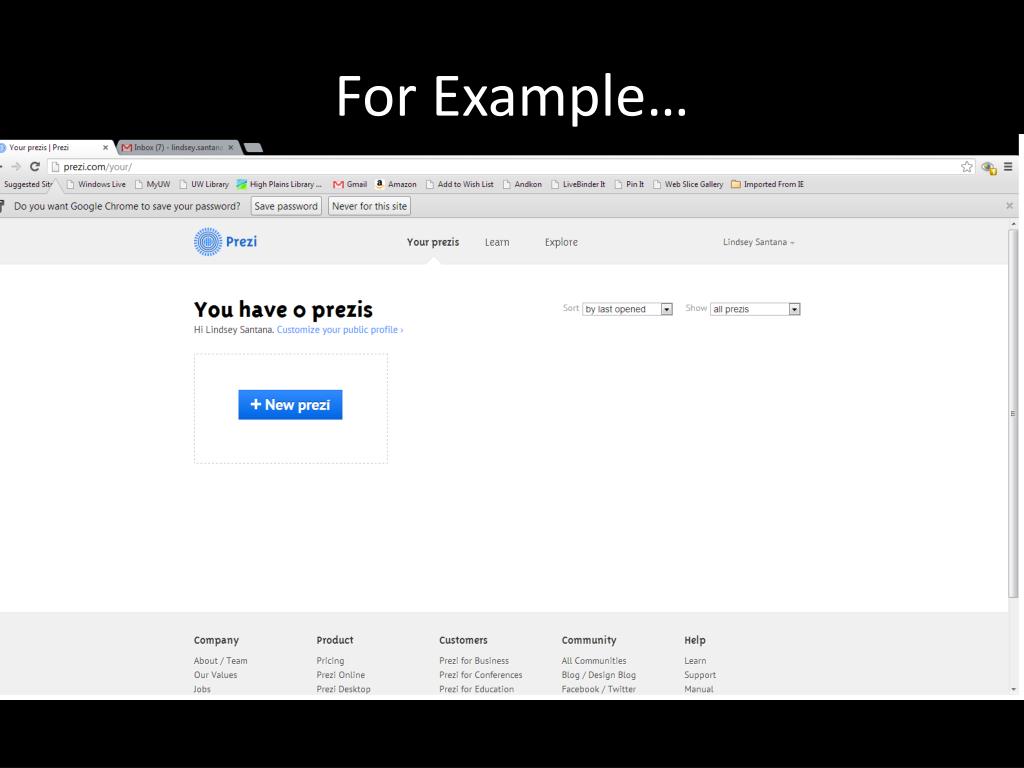Image resolution: width=1024 pixels, height=768 pixels.
Task: Close the Gmail Inbox tab
Action: pyautogui.click(x=231, y=148)
